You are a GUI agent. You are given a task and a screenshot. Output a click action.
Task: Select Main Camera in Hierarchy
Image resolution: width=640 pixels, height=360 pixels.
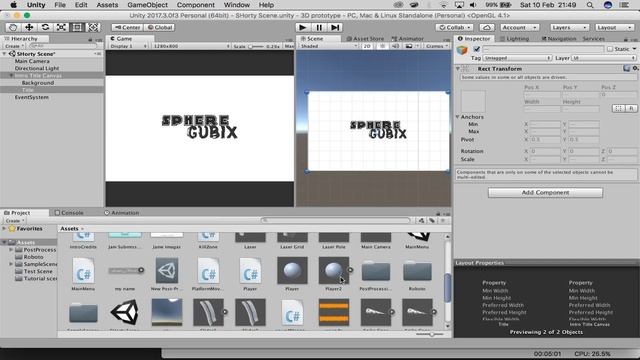(32, 61)
